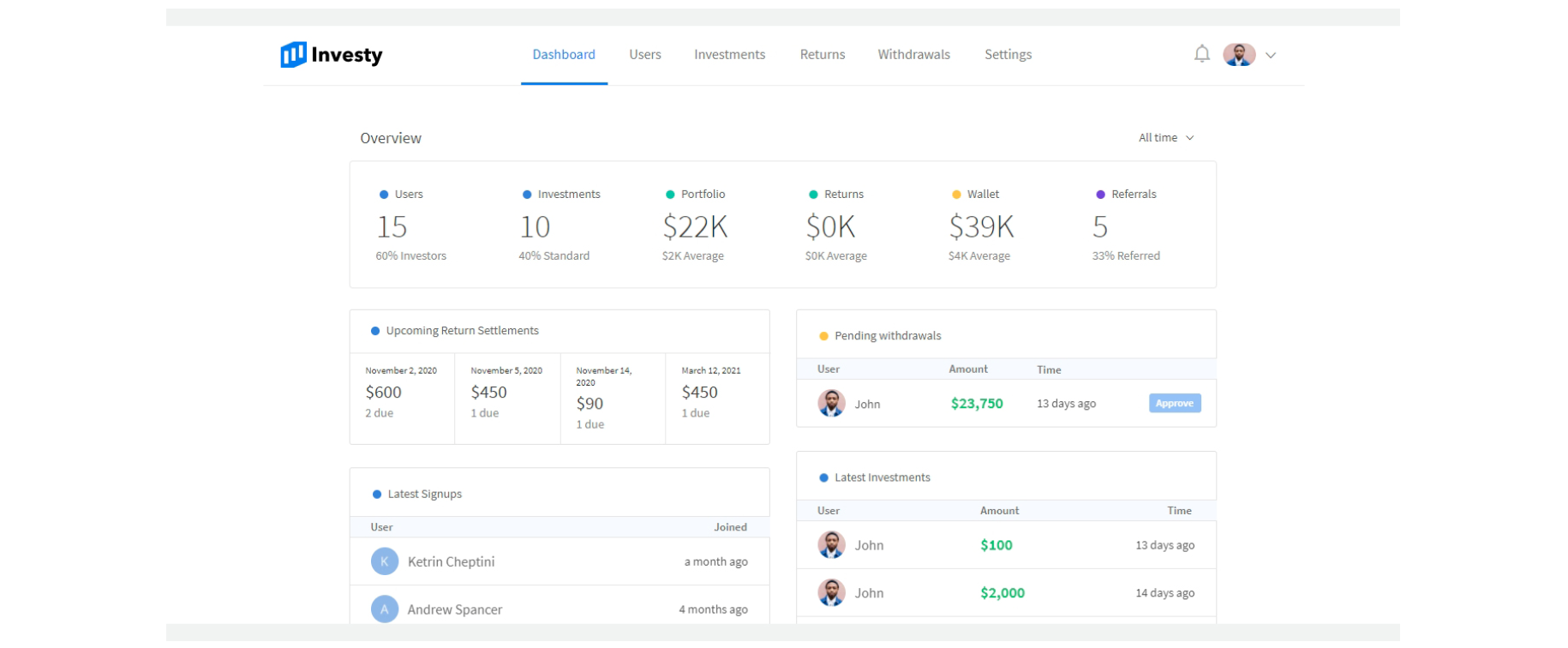Click Andrew Spancer's A avatar
This screenshot has height=648, width=1568.
point(385,609)
